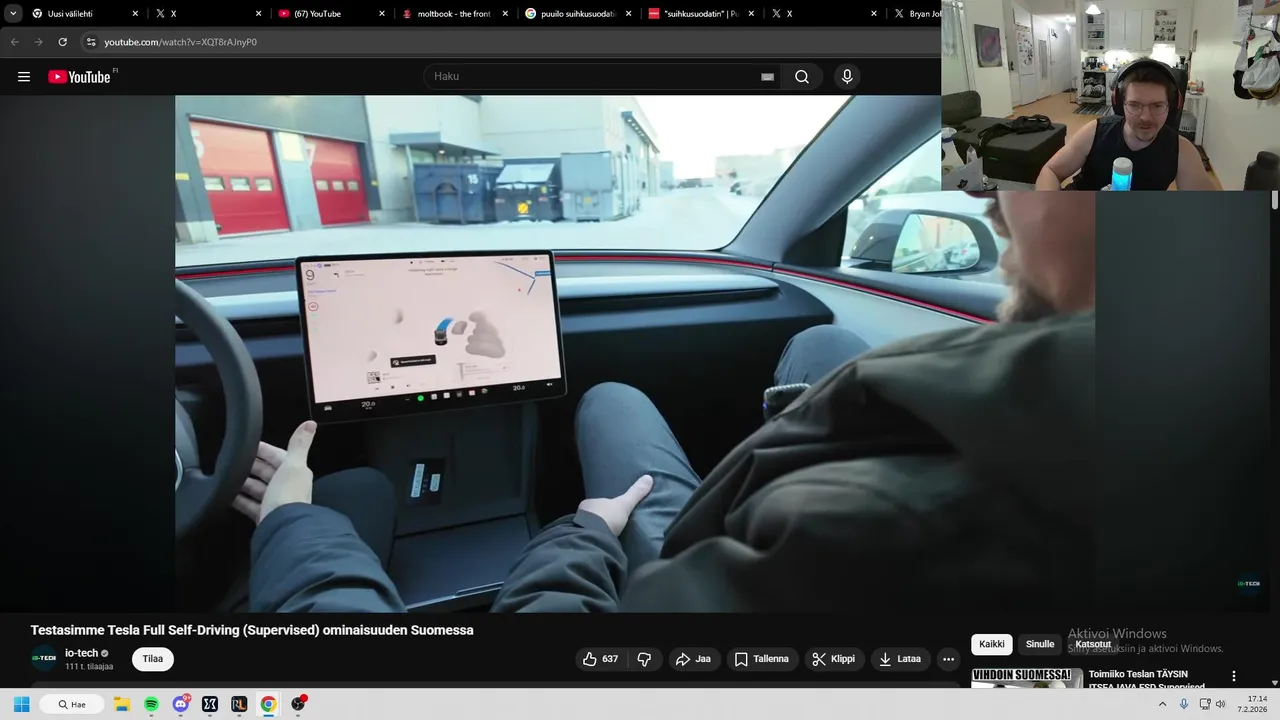1280x720 pixels.
Task: Switch to the puuilo suihkusuodatin Google tab
Action: click(x=578, y=14)
